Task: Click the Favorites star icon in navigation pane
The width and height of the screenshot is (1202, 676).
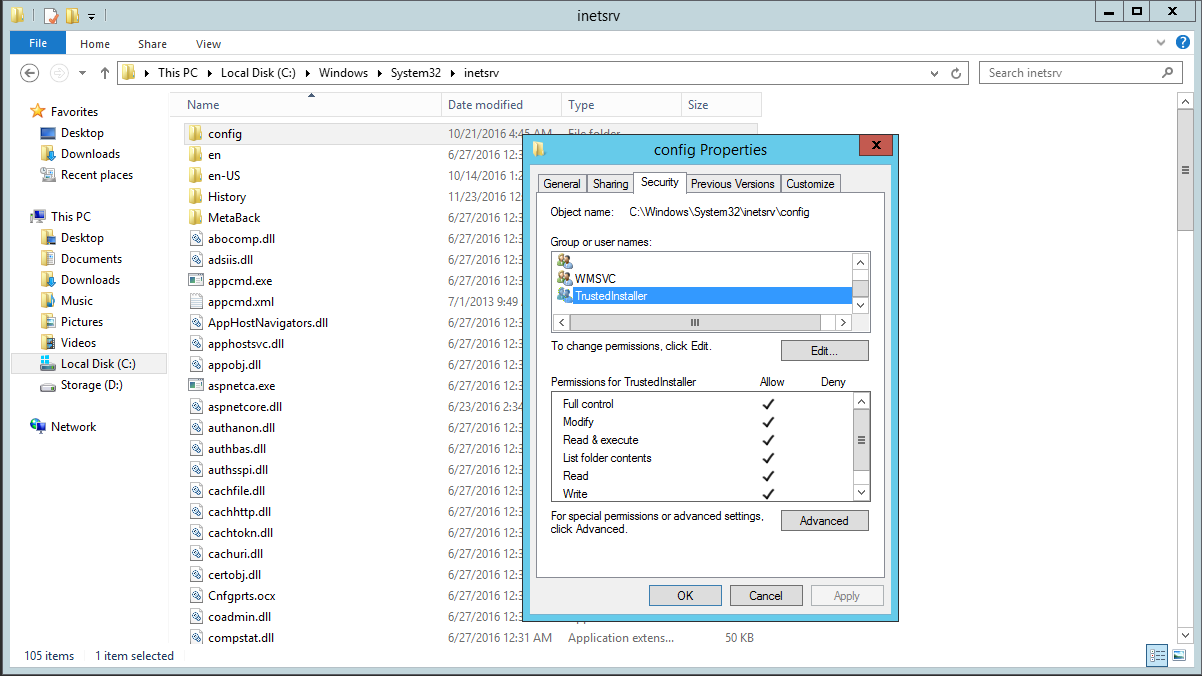Action: 38,111
